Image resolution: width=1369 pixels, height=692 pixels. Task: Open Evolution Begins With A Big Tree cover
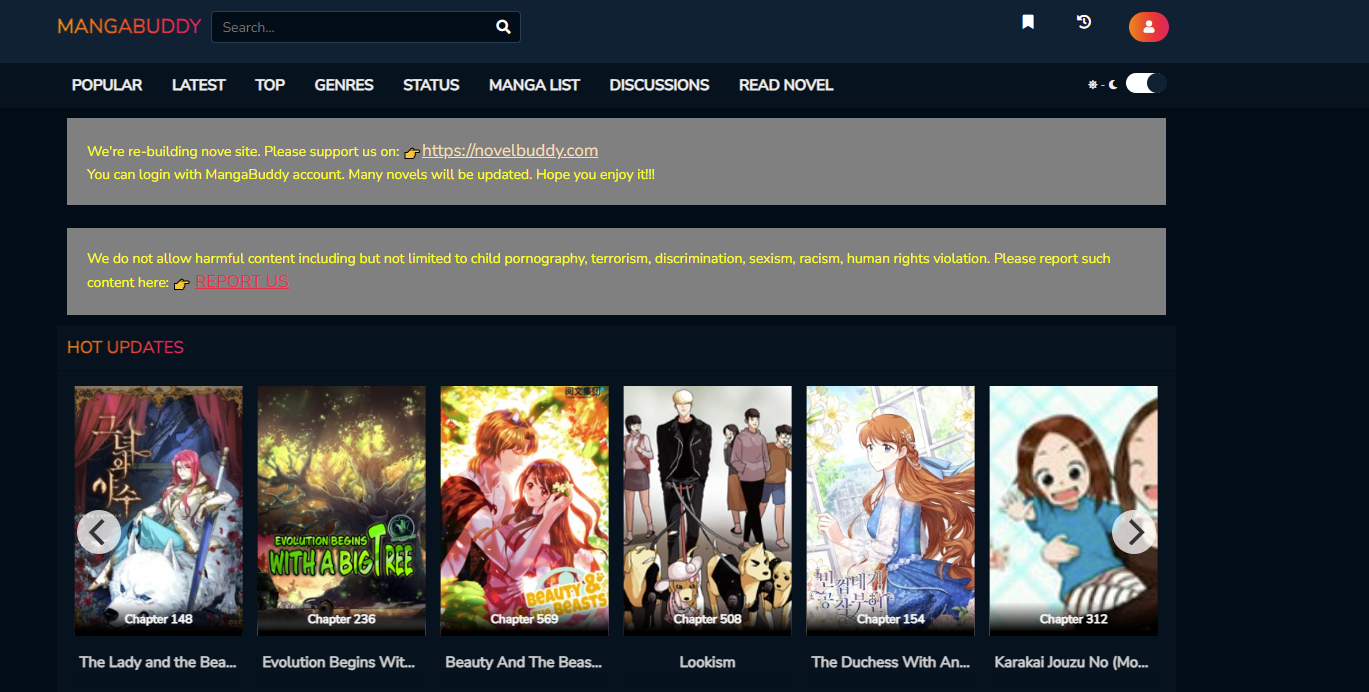(x=341, y=510)
